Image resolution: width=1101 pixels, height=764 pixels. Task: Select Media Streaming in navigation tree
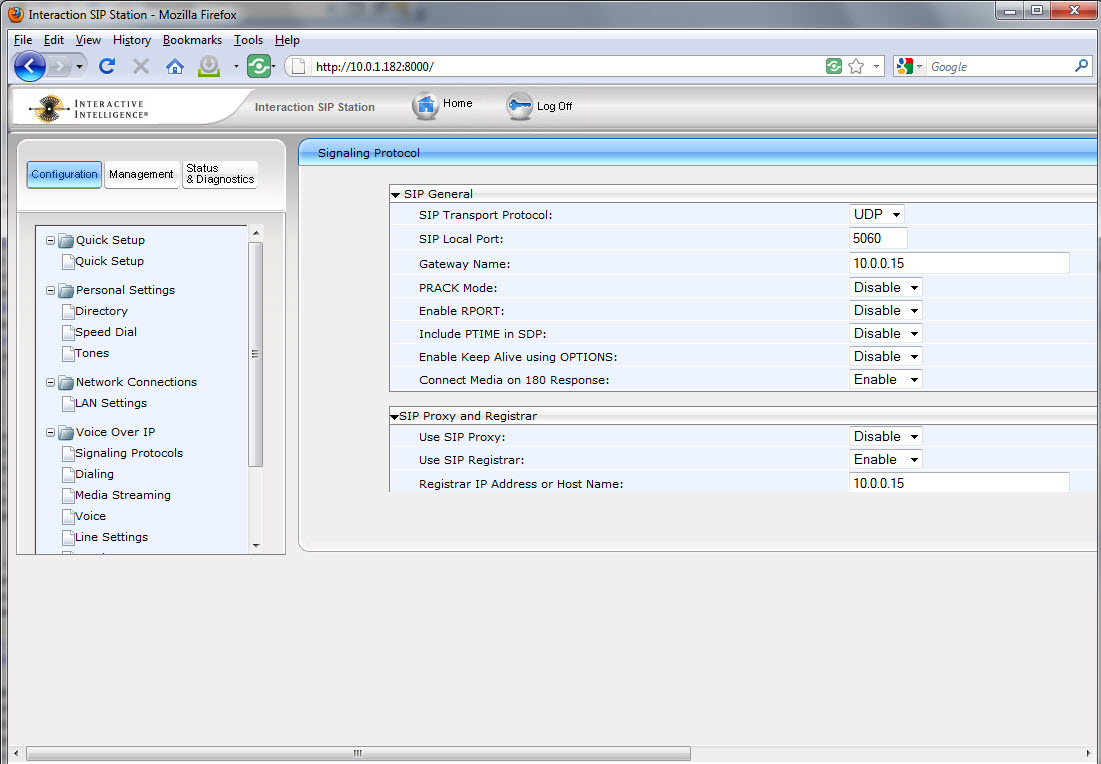point(123,496)
